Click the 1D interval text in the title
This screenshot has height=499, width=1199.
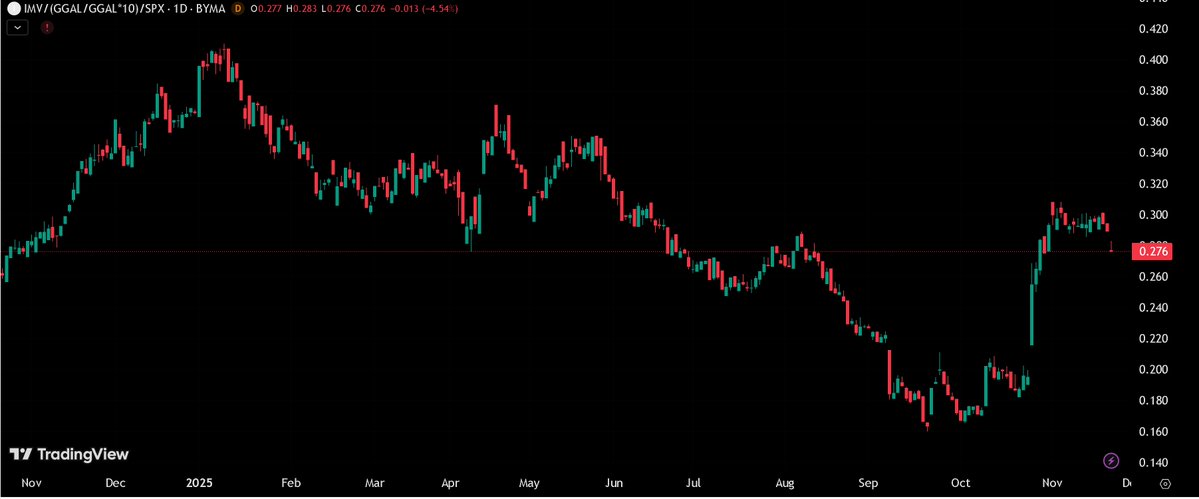(x=180, y=8)
